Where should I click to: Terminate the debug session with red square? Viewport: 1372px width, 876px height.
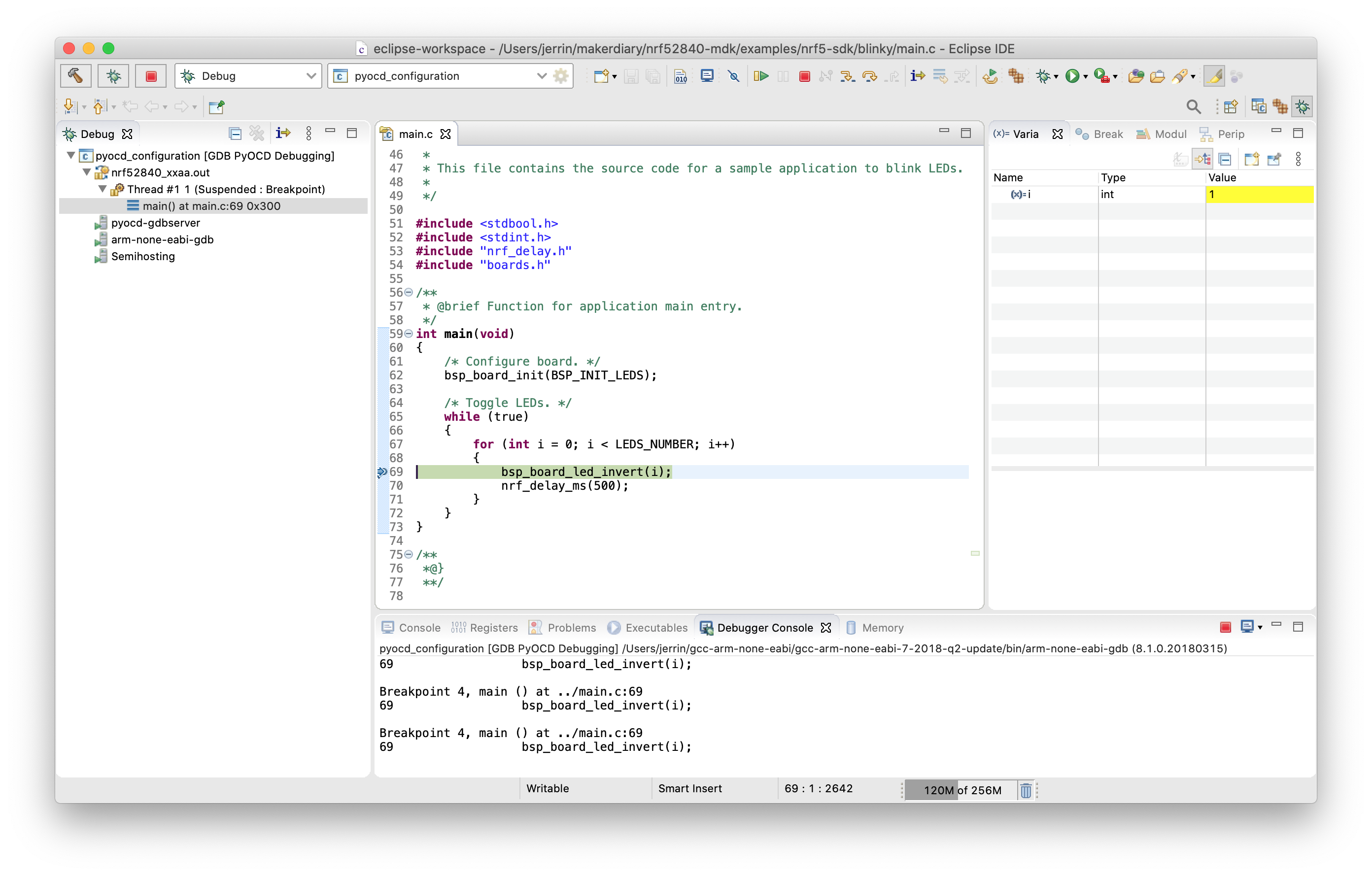(804, 76)
